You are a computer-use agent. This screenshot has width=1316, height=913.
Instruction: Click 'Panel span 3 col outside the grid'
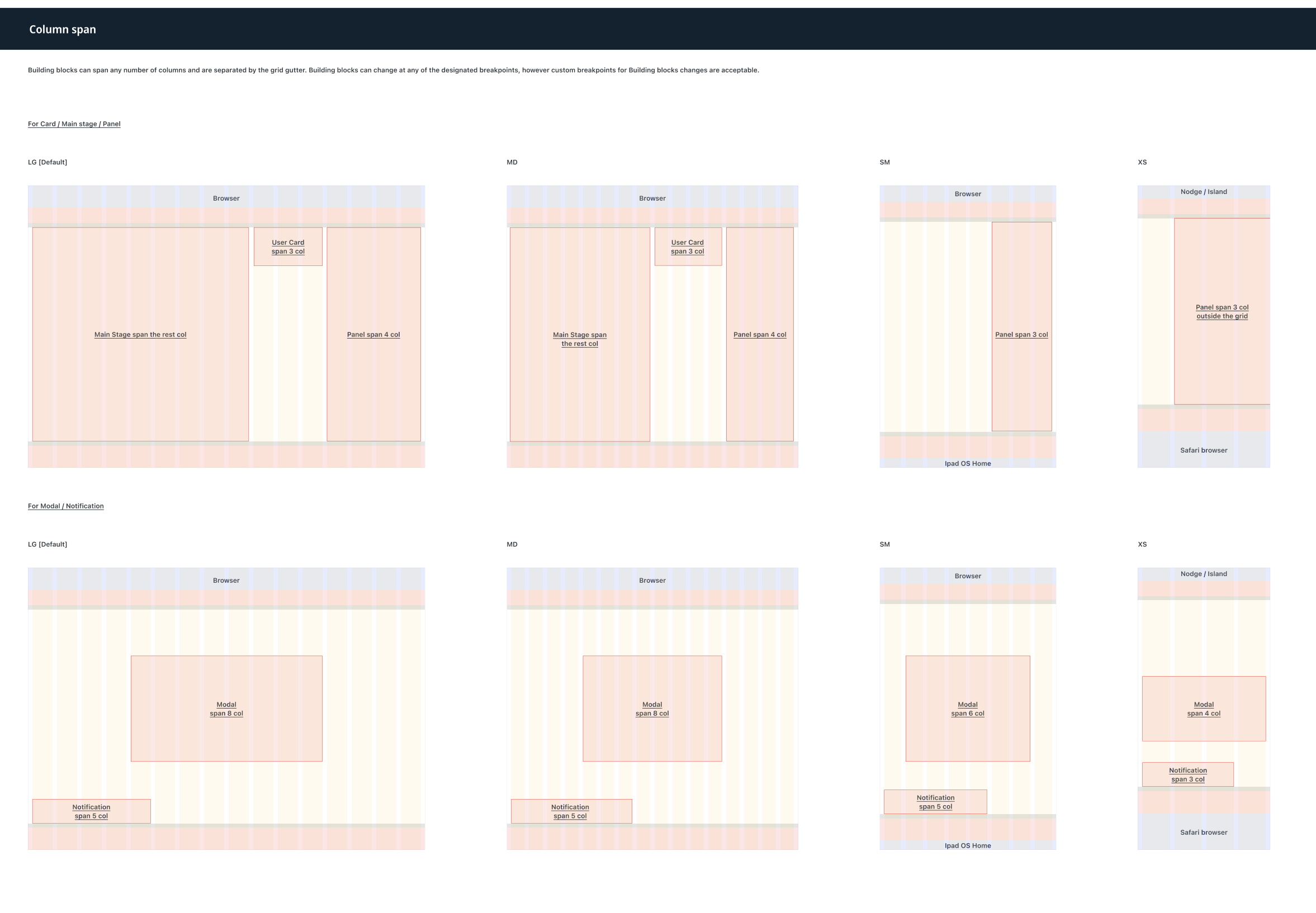click(1222, 312)
